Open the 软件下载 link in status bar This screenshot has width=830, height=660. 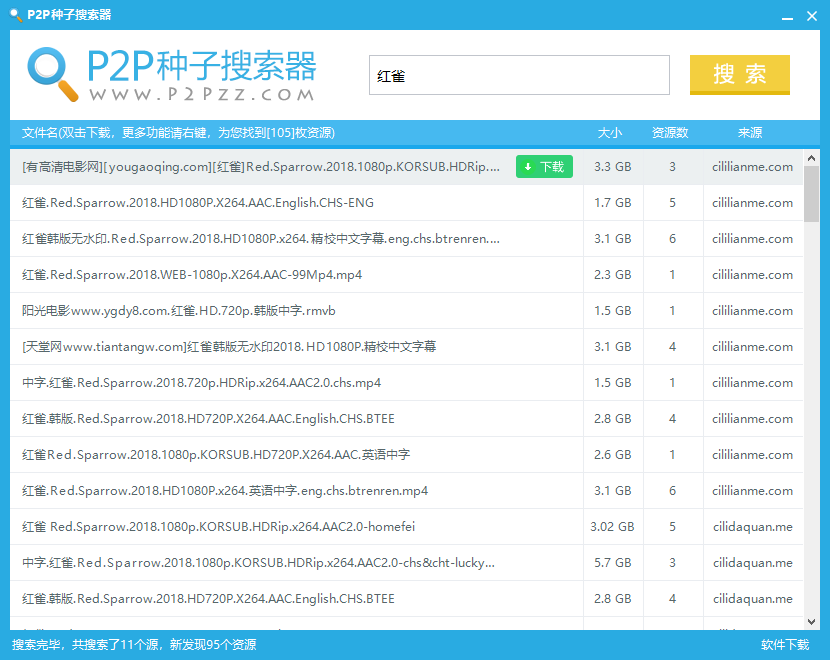tap(785, 645)
